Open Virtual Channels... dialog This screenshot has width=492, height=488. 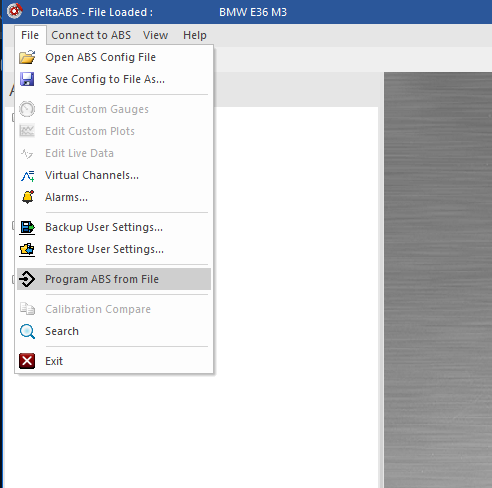(114, 175)
